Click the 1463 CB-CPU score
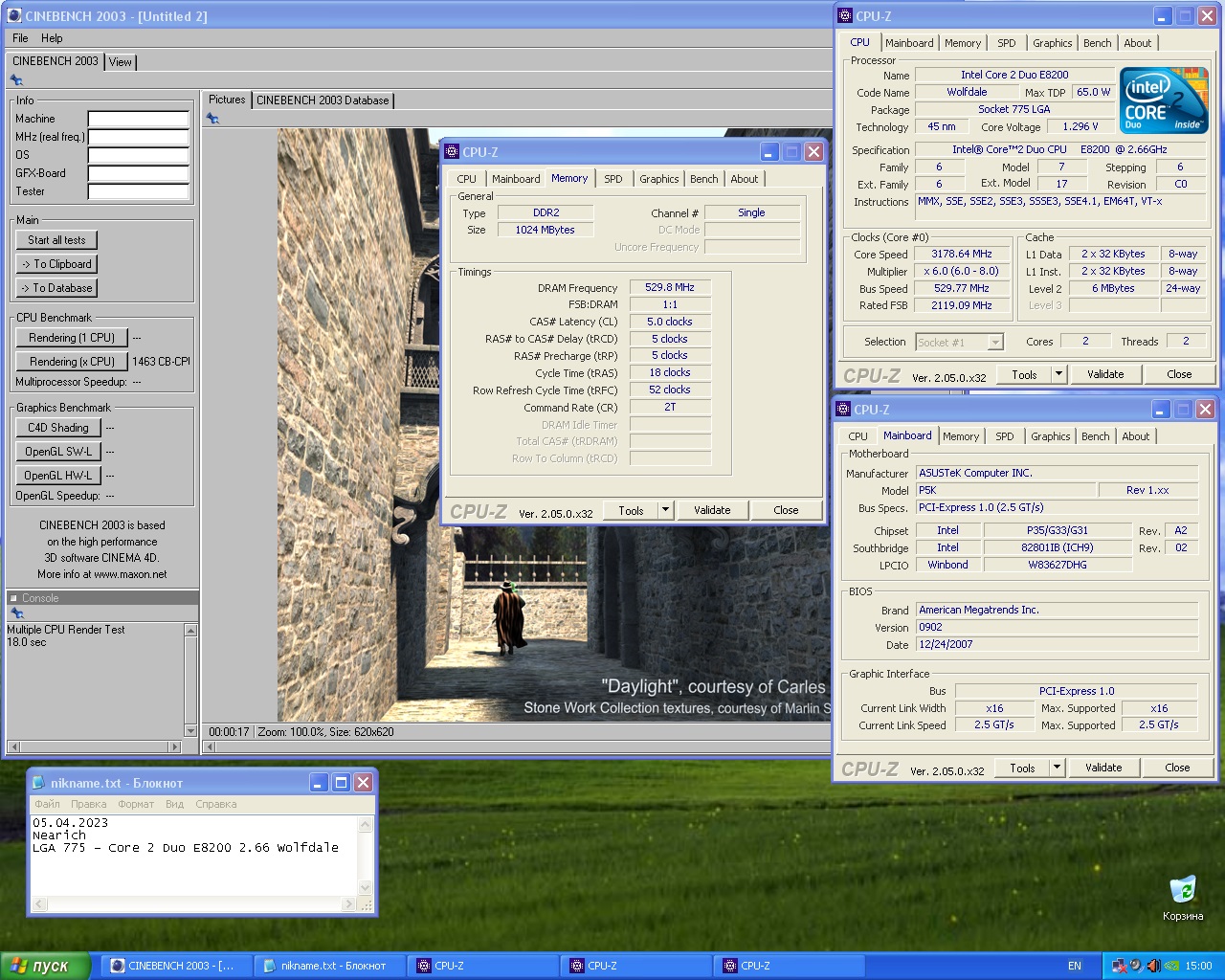Image resolution: width=1225 pixels, height=980 pixels. pos(161,362)
